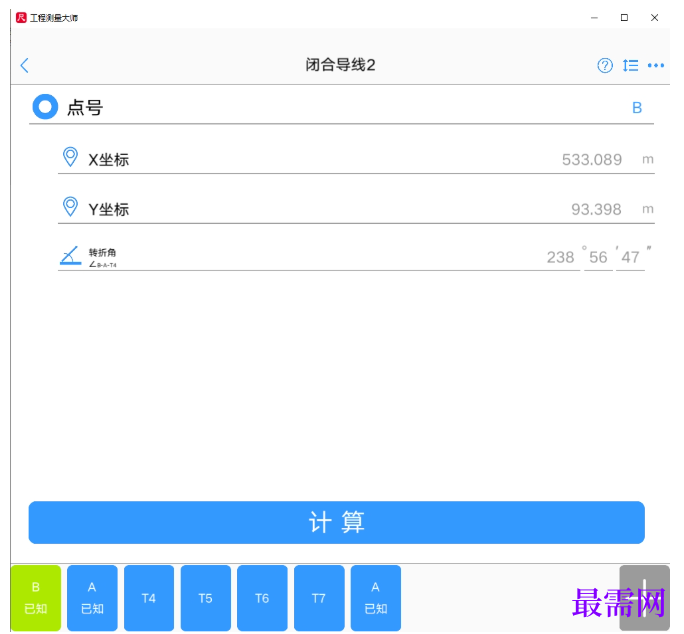
Task: Edit the angle minutes field 56
Action: [598, 257]
